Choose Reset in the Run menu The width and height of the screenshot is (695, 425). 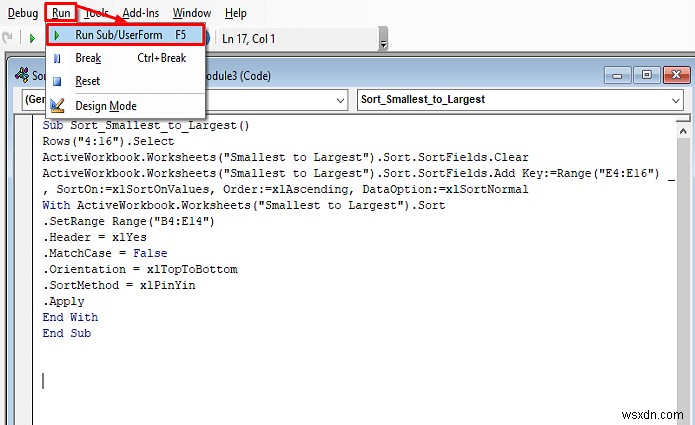[125, 81]
